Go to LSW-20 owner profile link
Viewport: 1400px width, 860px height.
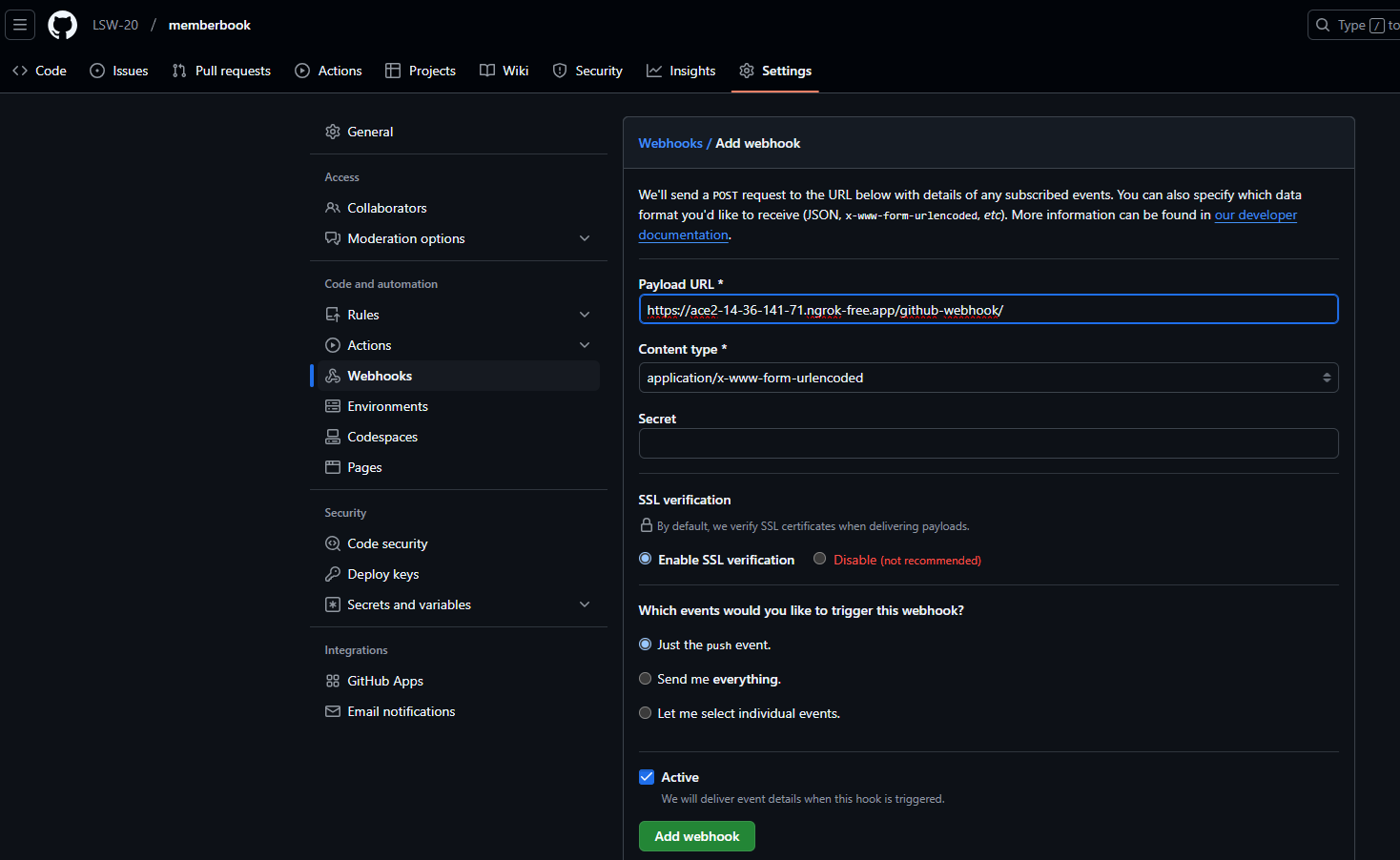point(115,25)
